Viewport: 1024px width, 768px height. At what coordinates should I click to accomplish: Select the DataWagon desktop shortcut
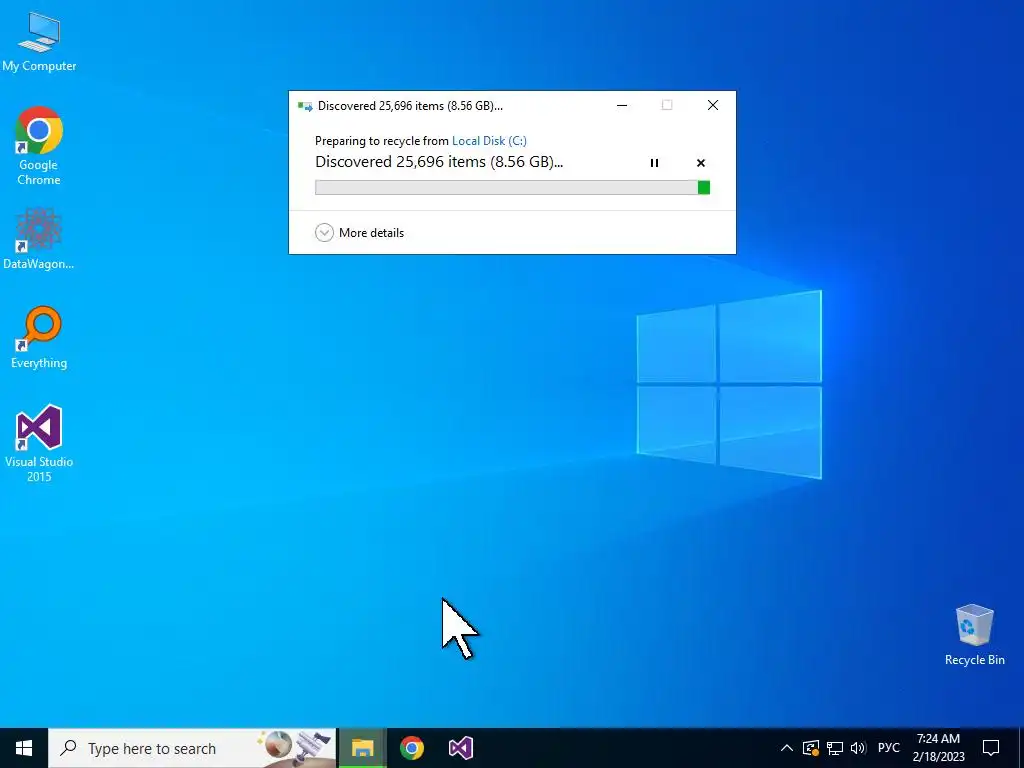click(39, 238)
